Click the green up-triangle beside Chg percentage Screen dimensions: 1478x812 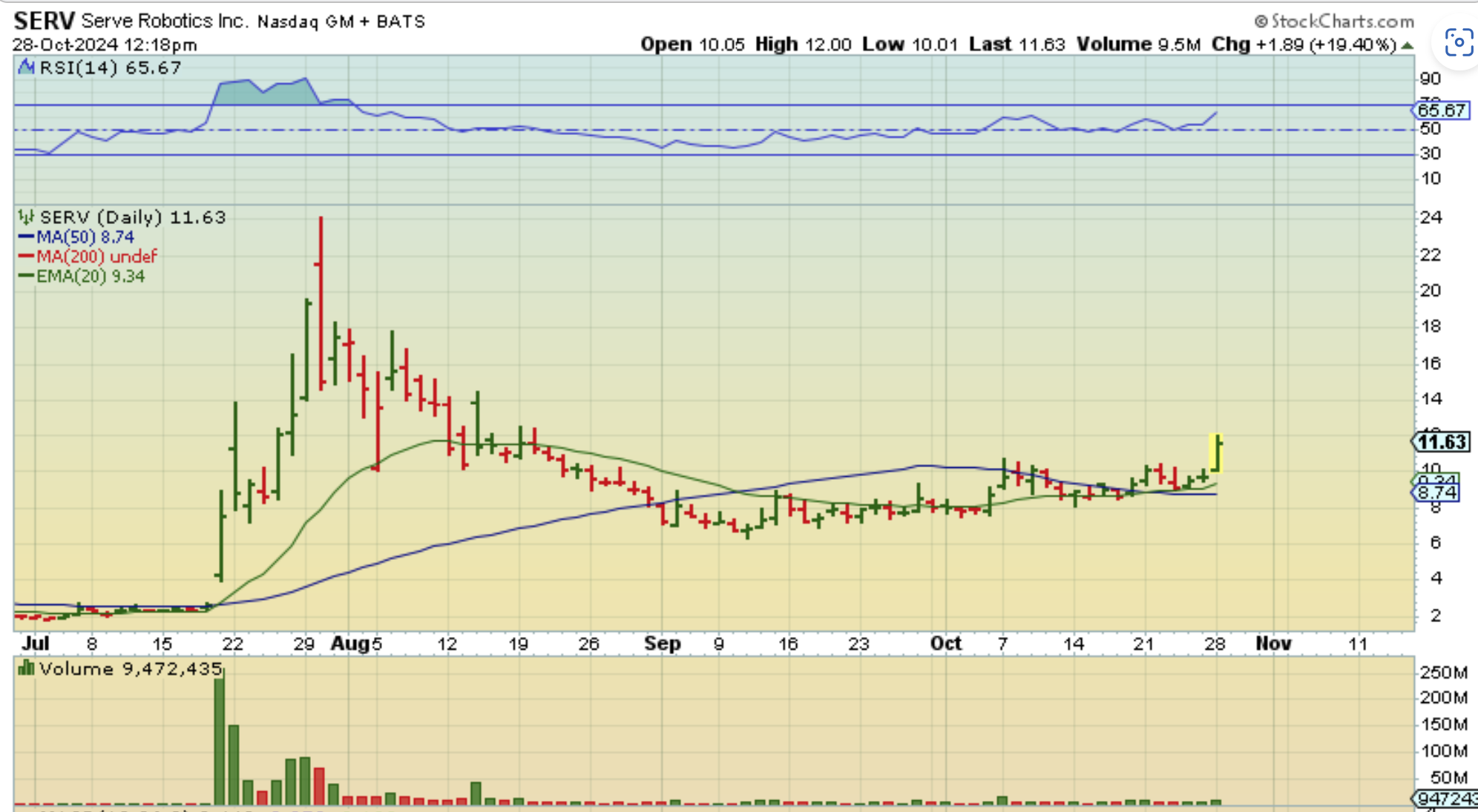[1407, 45]
